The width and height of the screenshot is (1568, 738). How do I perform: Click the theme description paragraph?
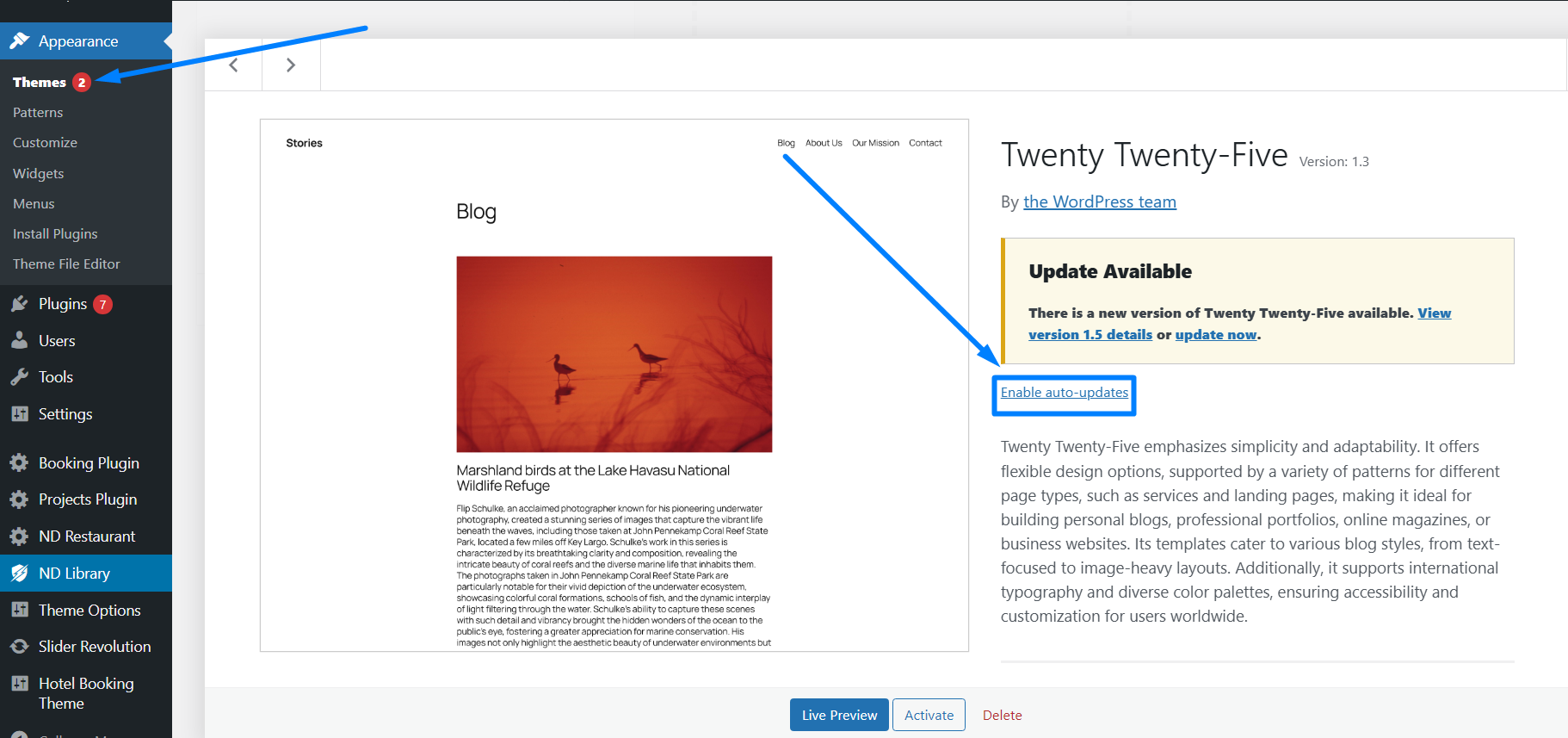pos(1250,531)
